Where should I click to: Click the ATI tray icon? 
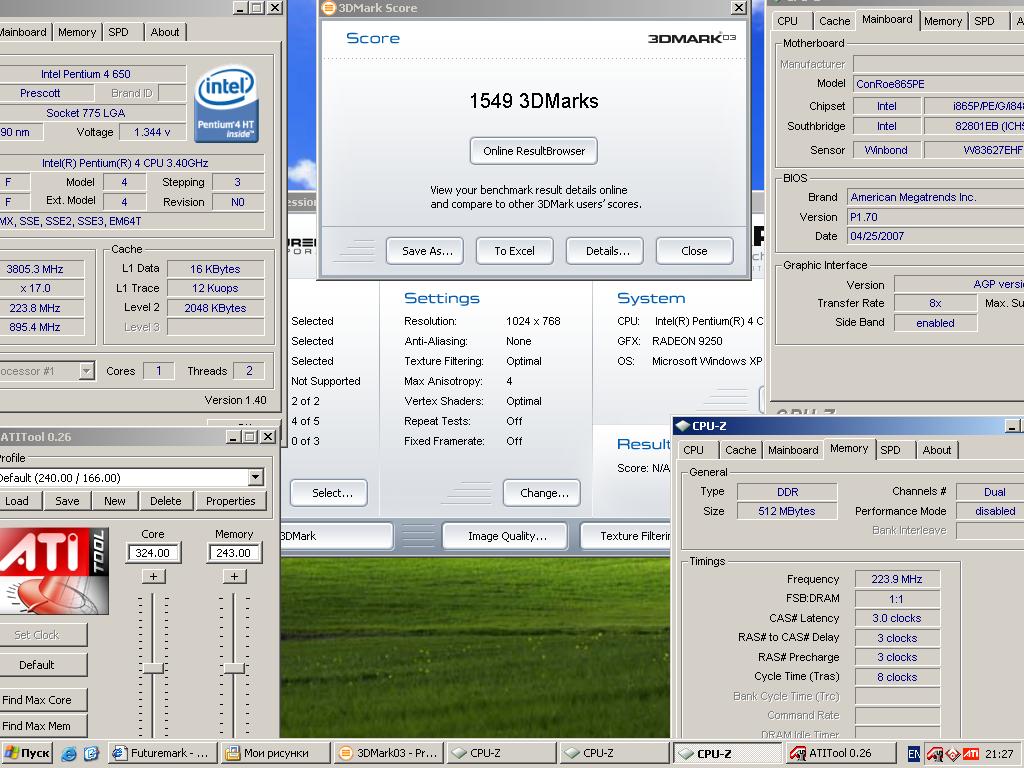[x=971, y=754]
